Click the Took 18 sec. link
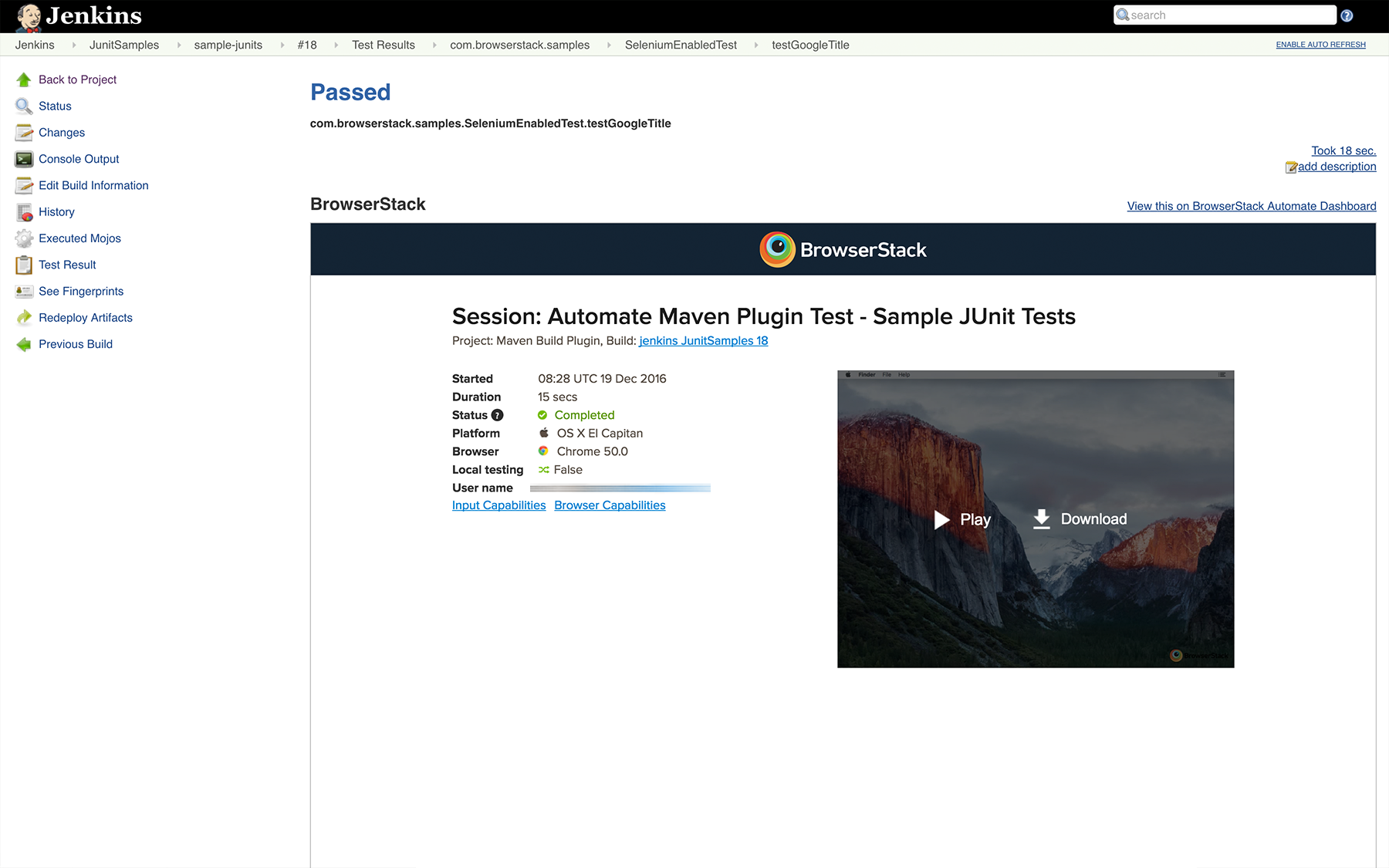Viewport: 1389px width, 868px height. click(1343, 150)
